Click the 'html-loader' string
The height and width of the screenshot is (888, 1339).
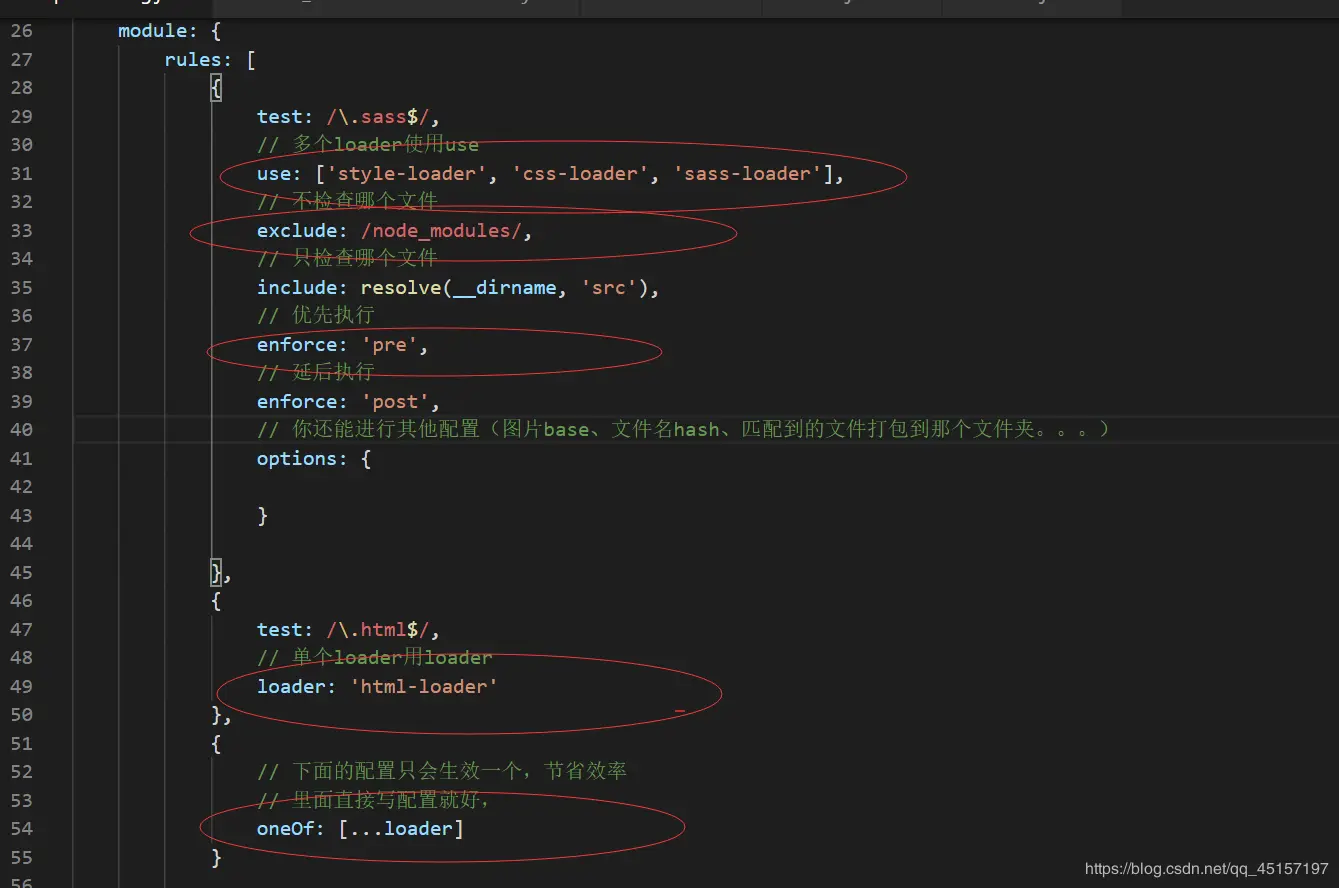coord(424,687)
